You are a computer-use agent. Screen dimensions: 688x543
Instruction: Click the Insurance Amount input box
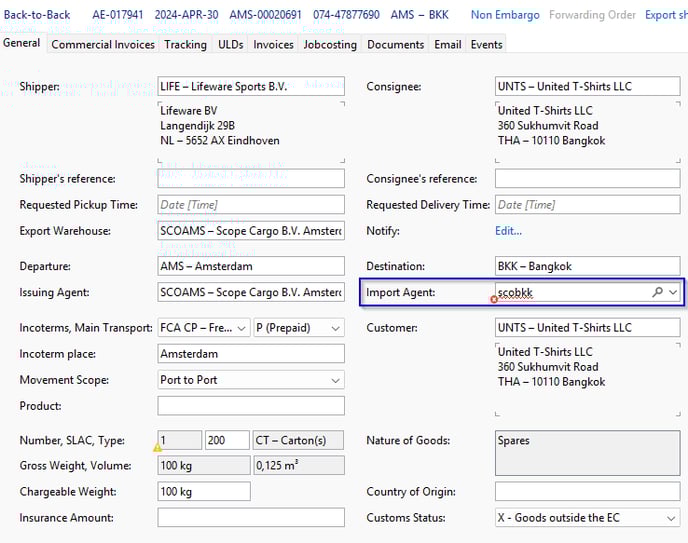(x=250, y=518)
